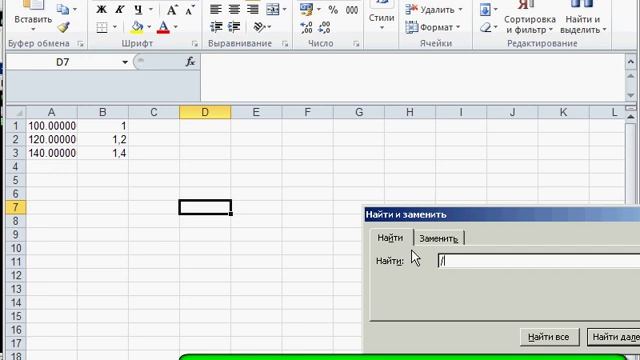Open the Name Box dropdown

[x=125, y=62]
